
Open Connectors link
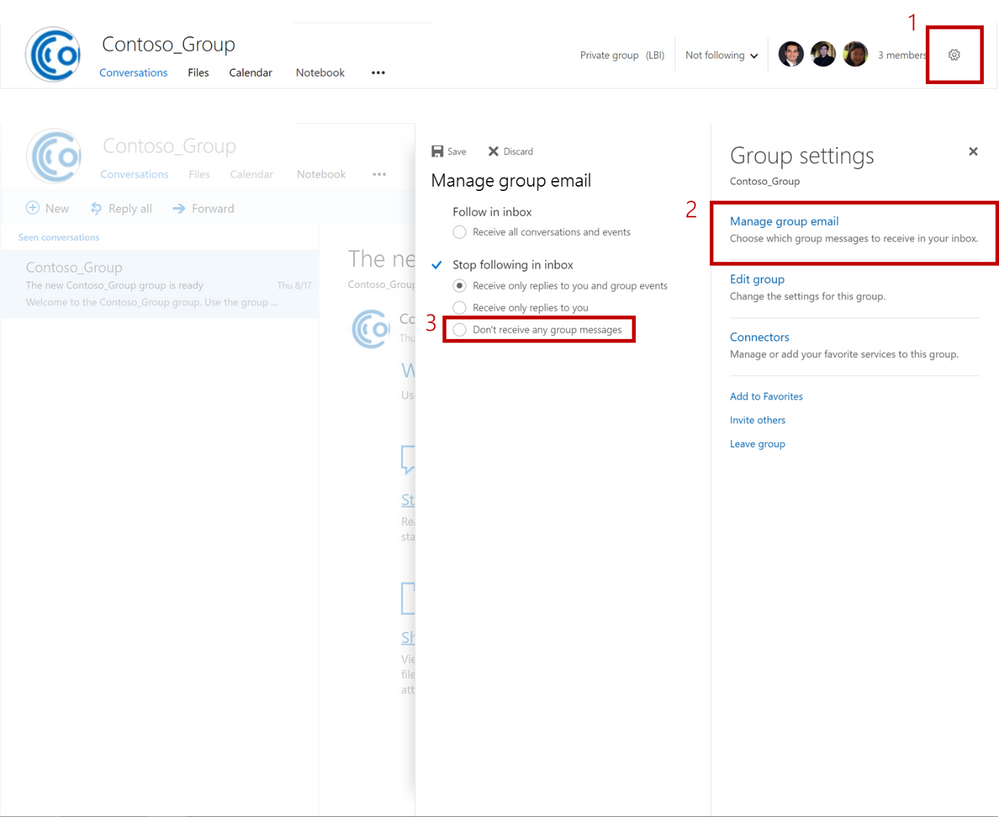tap(759, 337)
